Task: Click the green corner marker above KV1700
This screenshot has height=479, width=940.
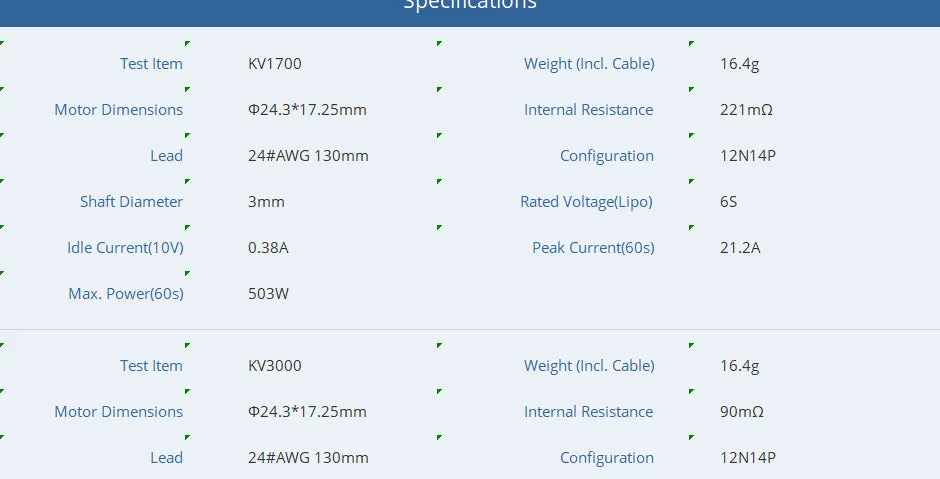Action: coord(188,43)
